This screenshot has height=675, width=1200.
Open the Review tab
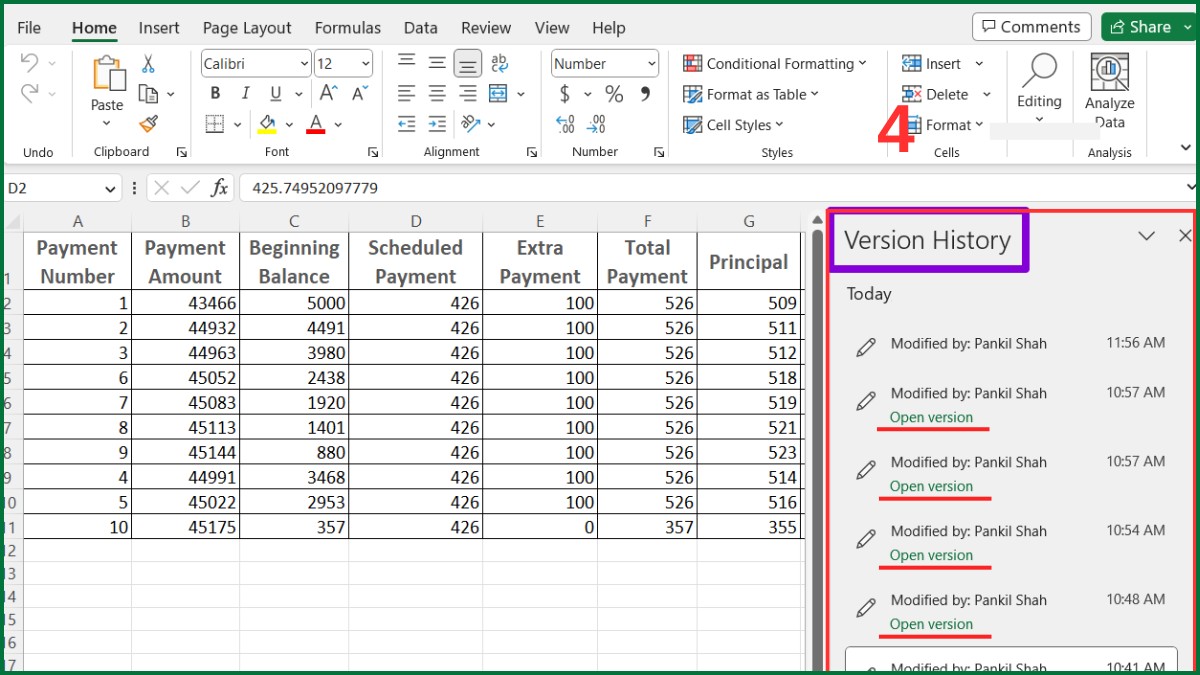pyautogui.click(x=486, y=27)
